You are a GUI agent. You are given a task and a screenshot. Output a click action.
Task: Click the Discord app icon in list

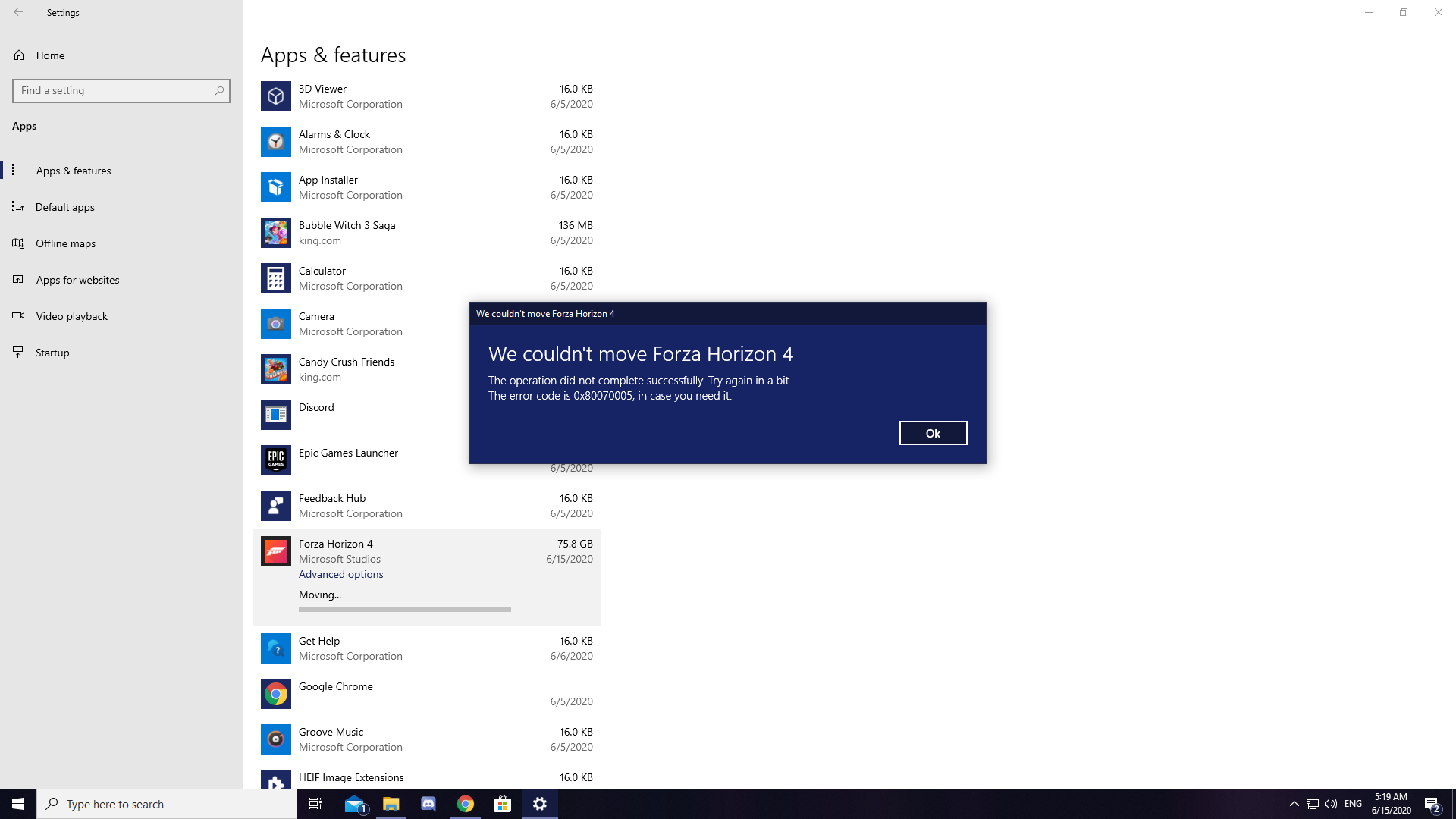pyautogui.click(x=276, y=415)
